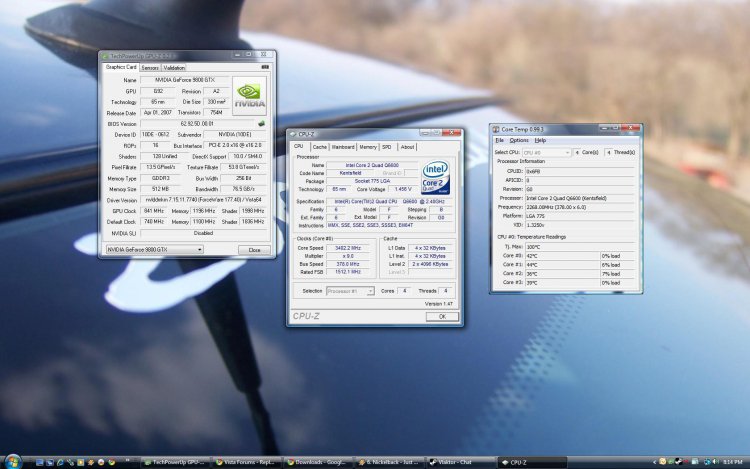Switch to the Chat window taskbar button
The image size is (750, 469).
[460, 462]
